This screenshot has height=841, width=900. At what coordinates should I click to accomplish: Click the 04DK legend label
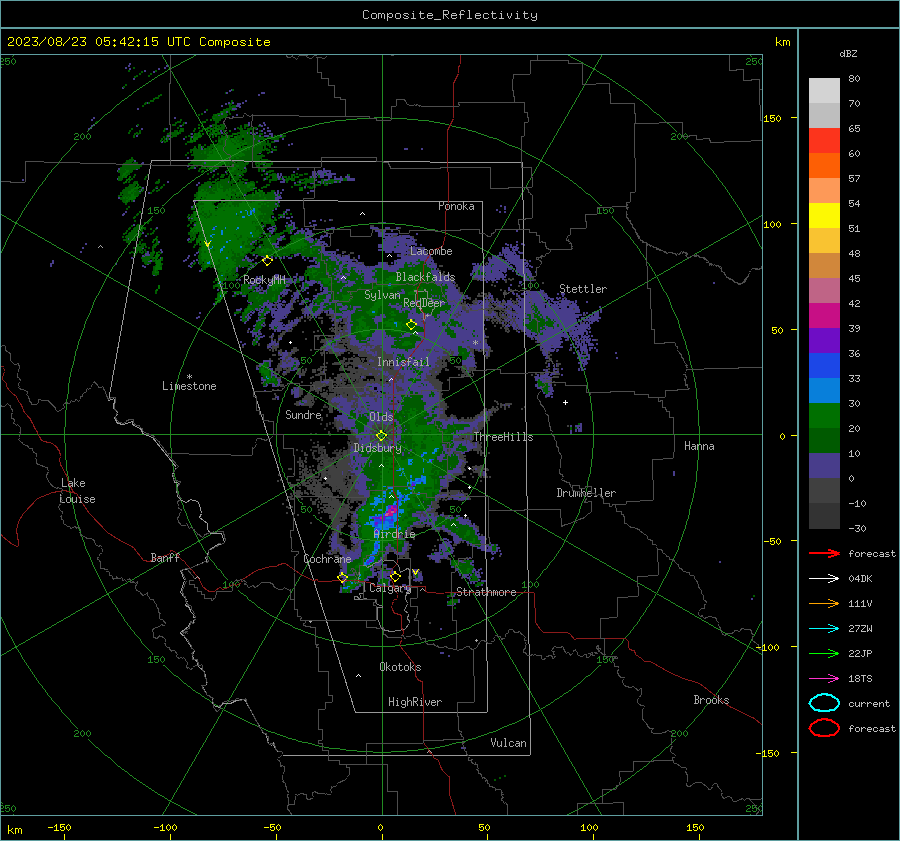[x=860, y=579]
